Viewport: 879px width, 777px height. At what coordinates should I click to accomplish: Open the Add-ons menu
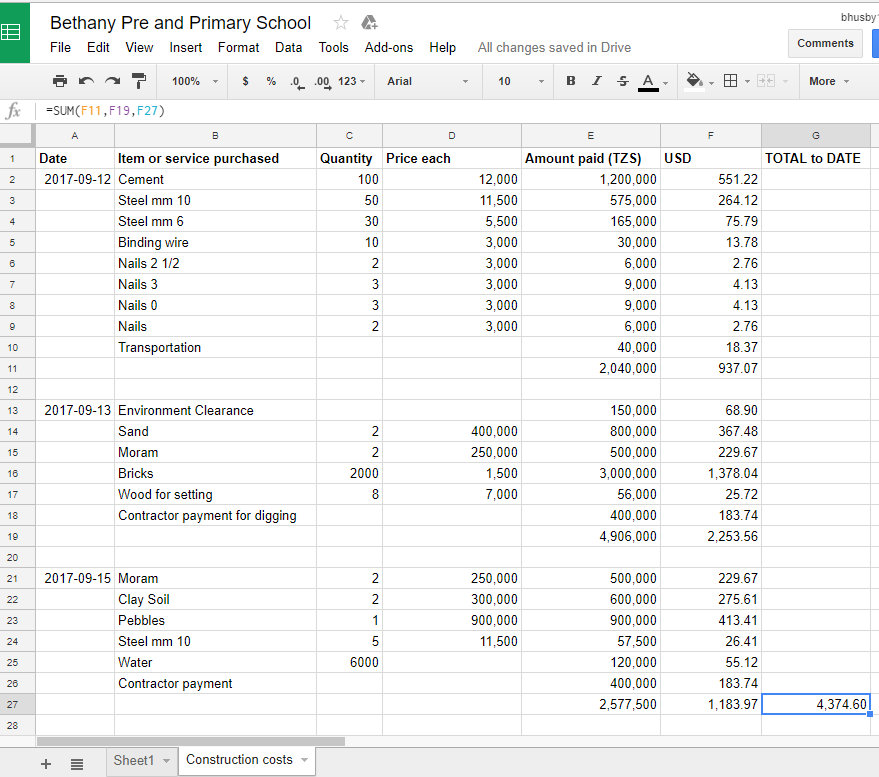pos(388,48)
